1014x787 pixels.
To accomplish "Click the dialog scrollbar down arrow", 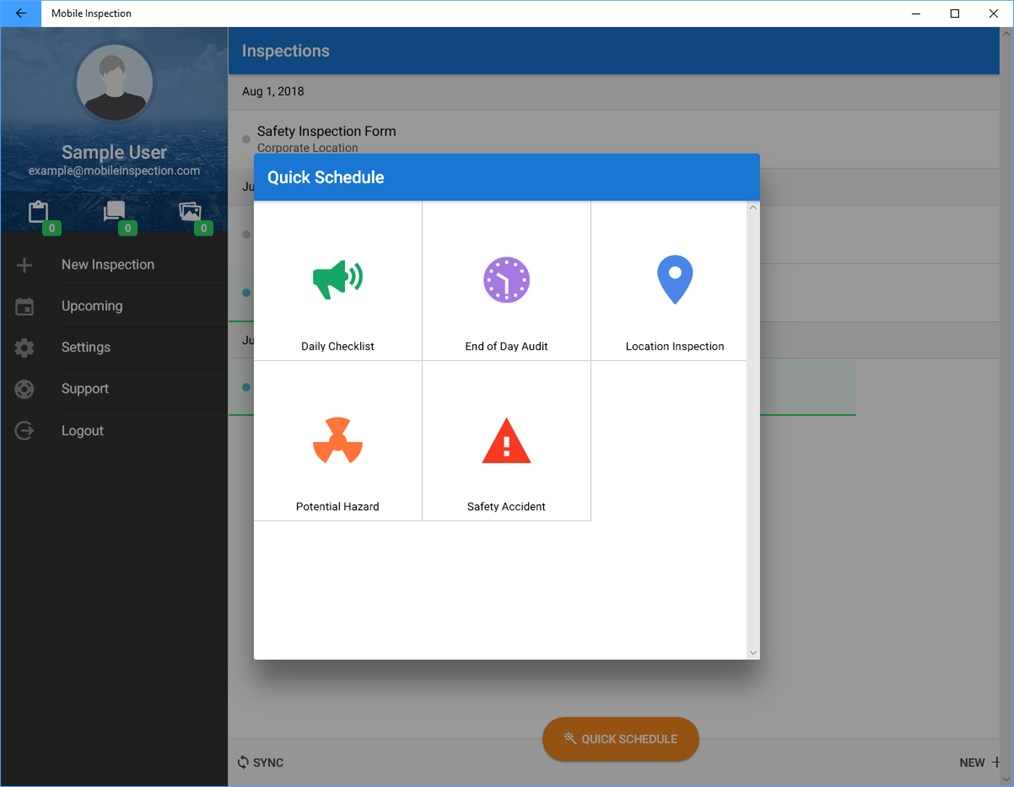I will (753, 651).
